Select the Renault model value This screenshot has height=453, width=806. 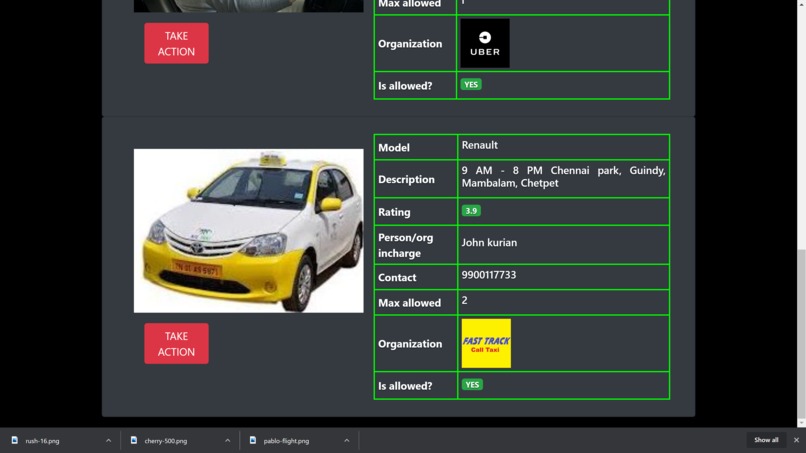pos(479,145)
